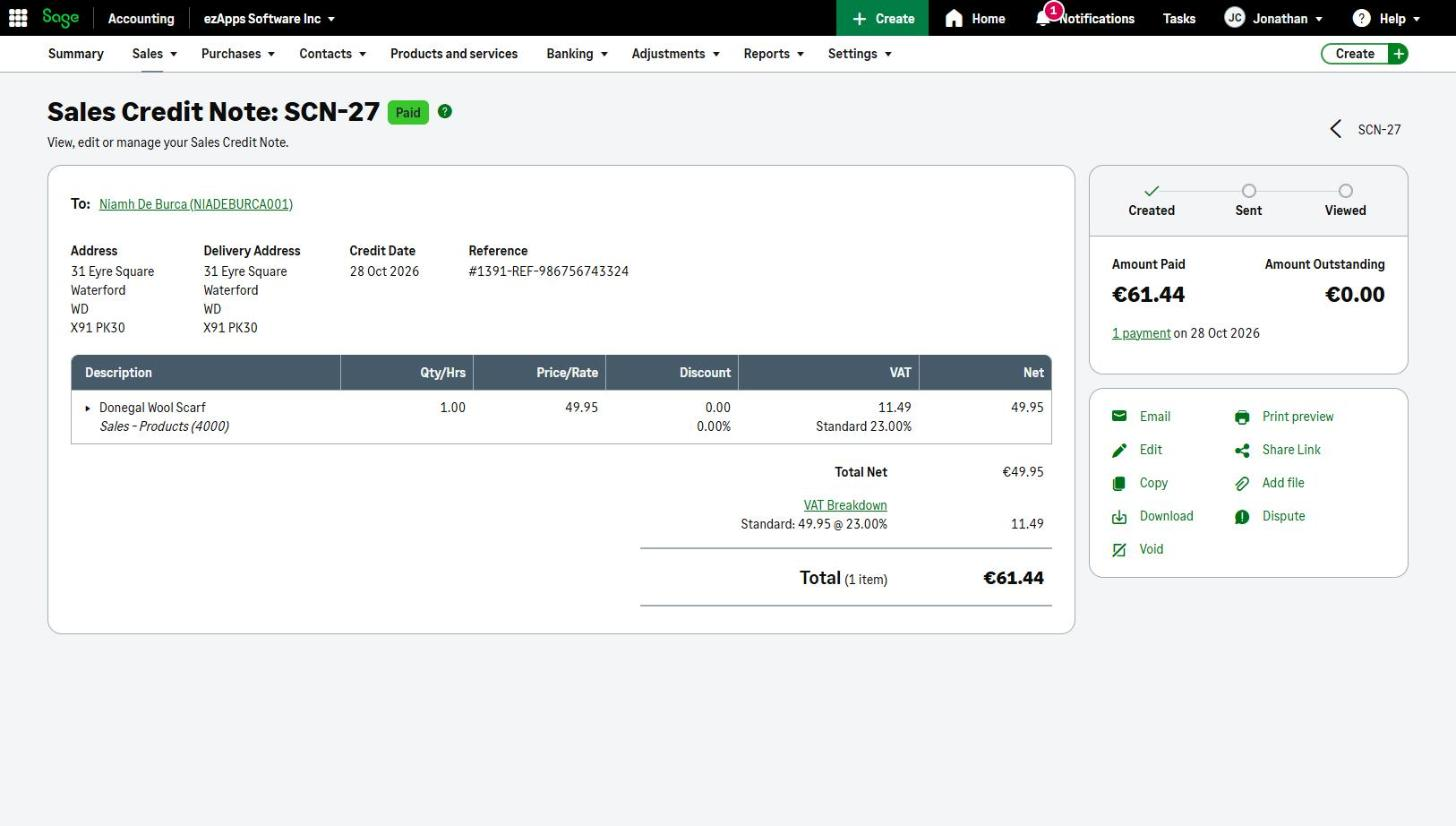This screenshot has height=826, width=1456.
Task: Click Accounting in the top bar
Action: click(x=141, y=18)
